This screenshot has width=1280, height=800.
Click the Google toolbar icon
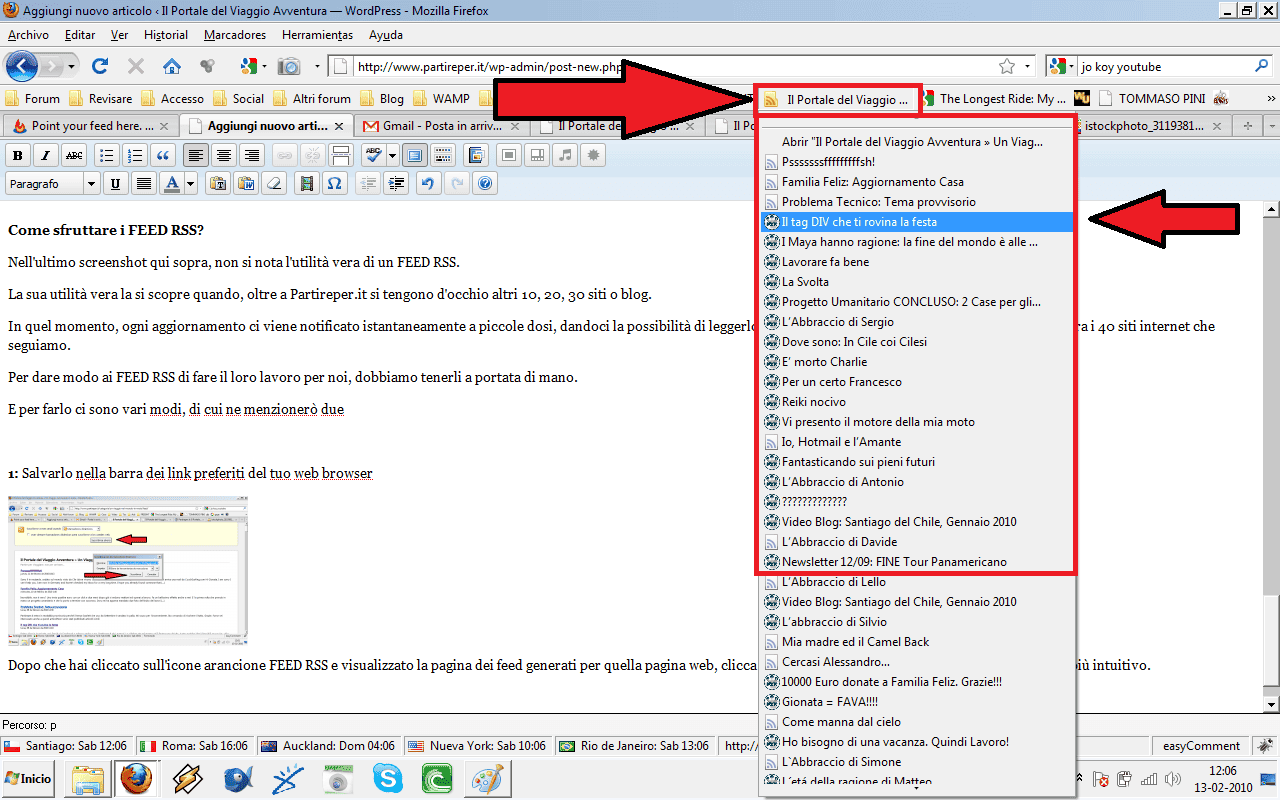(x=249, y=67)
